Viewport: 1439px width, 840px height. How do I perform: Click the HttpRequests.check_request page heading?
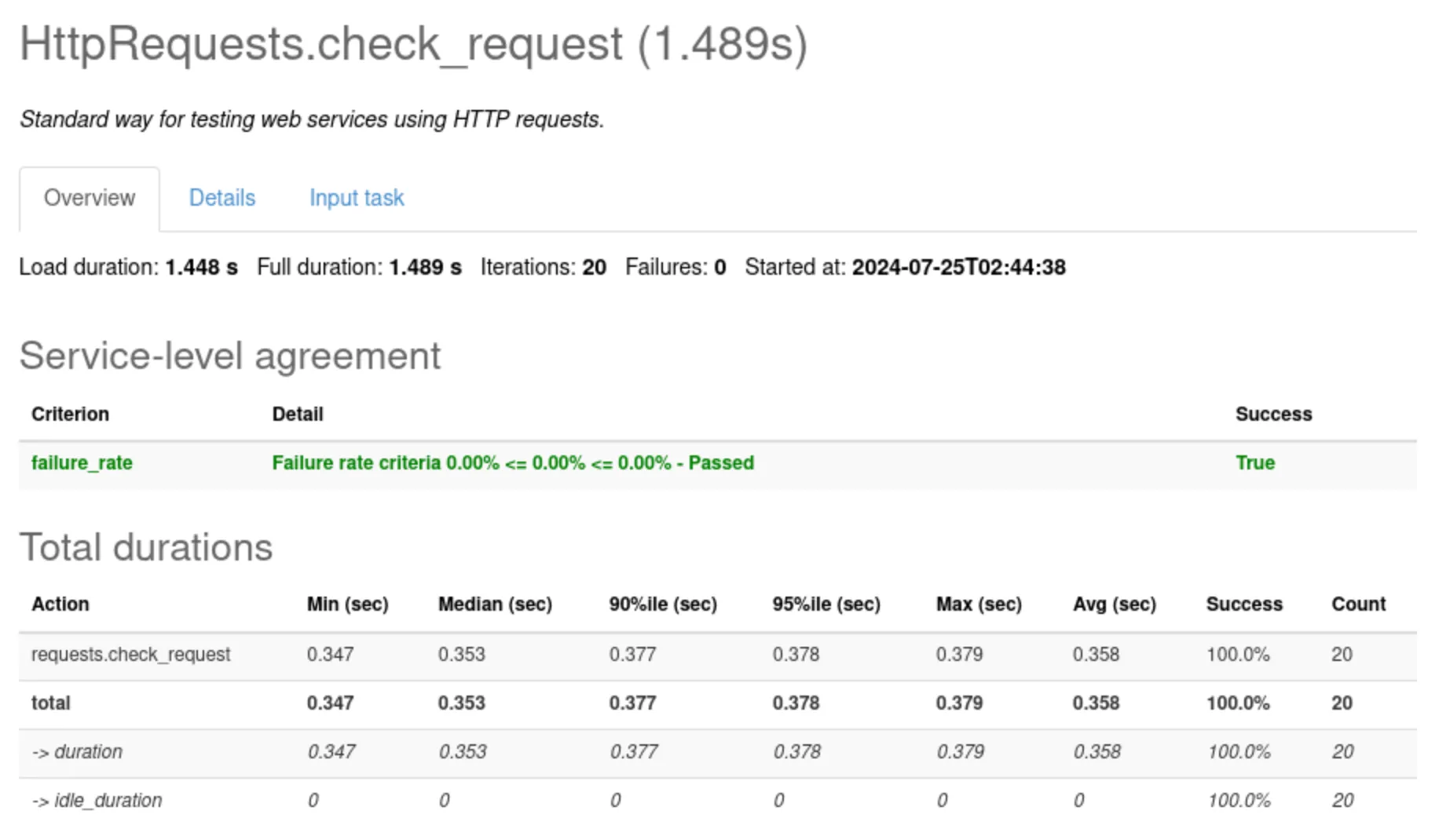[x=413, y=44]
